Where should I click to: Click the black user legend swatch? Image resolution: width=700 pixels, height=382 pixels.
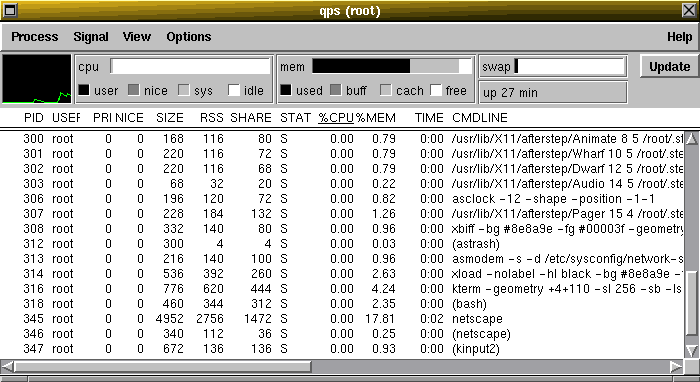pyautogui.click(x=84, y=90)
